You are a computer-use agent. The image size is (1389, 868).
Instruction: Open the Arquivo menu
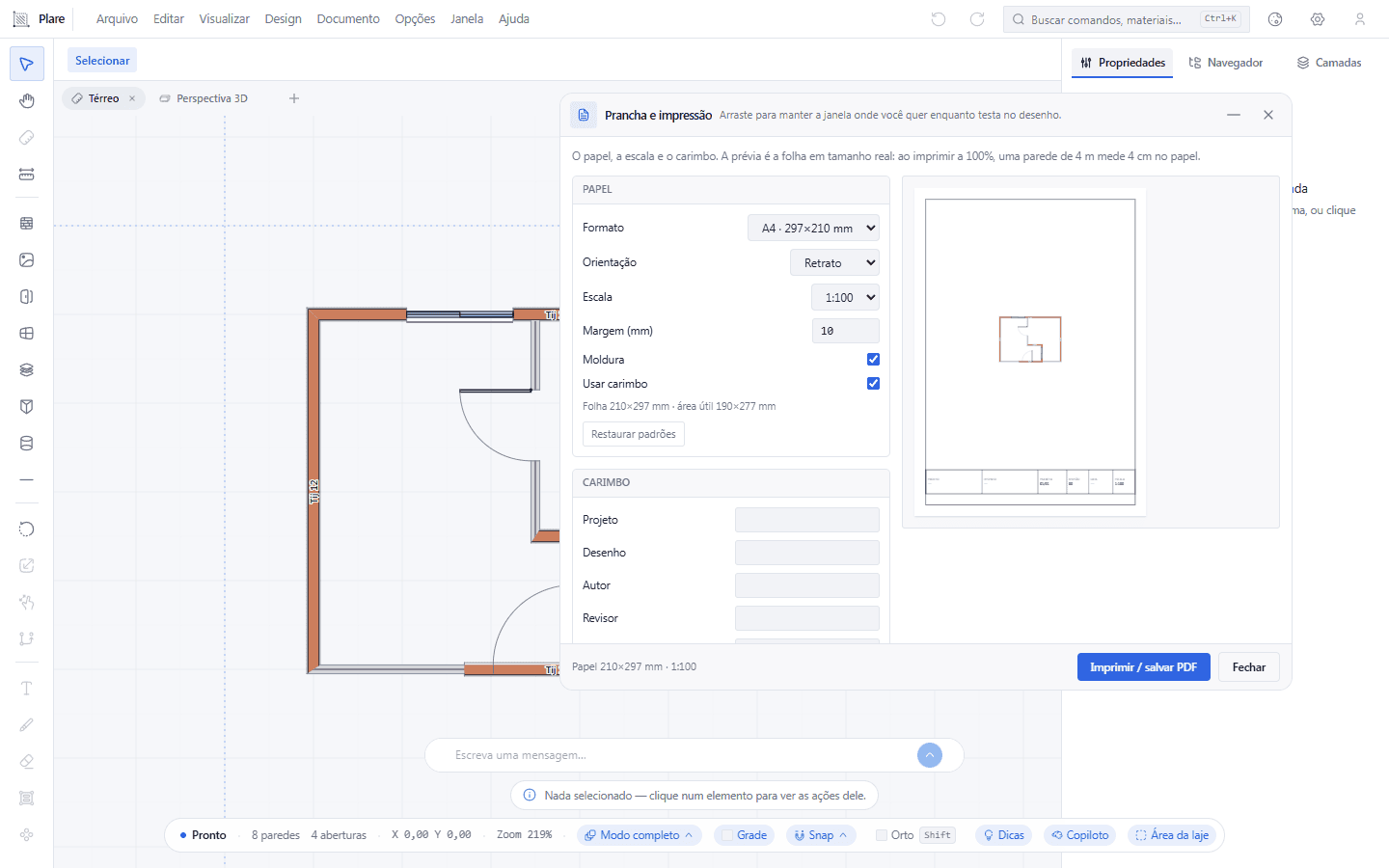tap(117, 19)
